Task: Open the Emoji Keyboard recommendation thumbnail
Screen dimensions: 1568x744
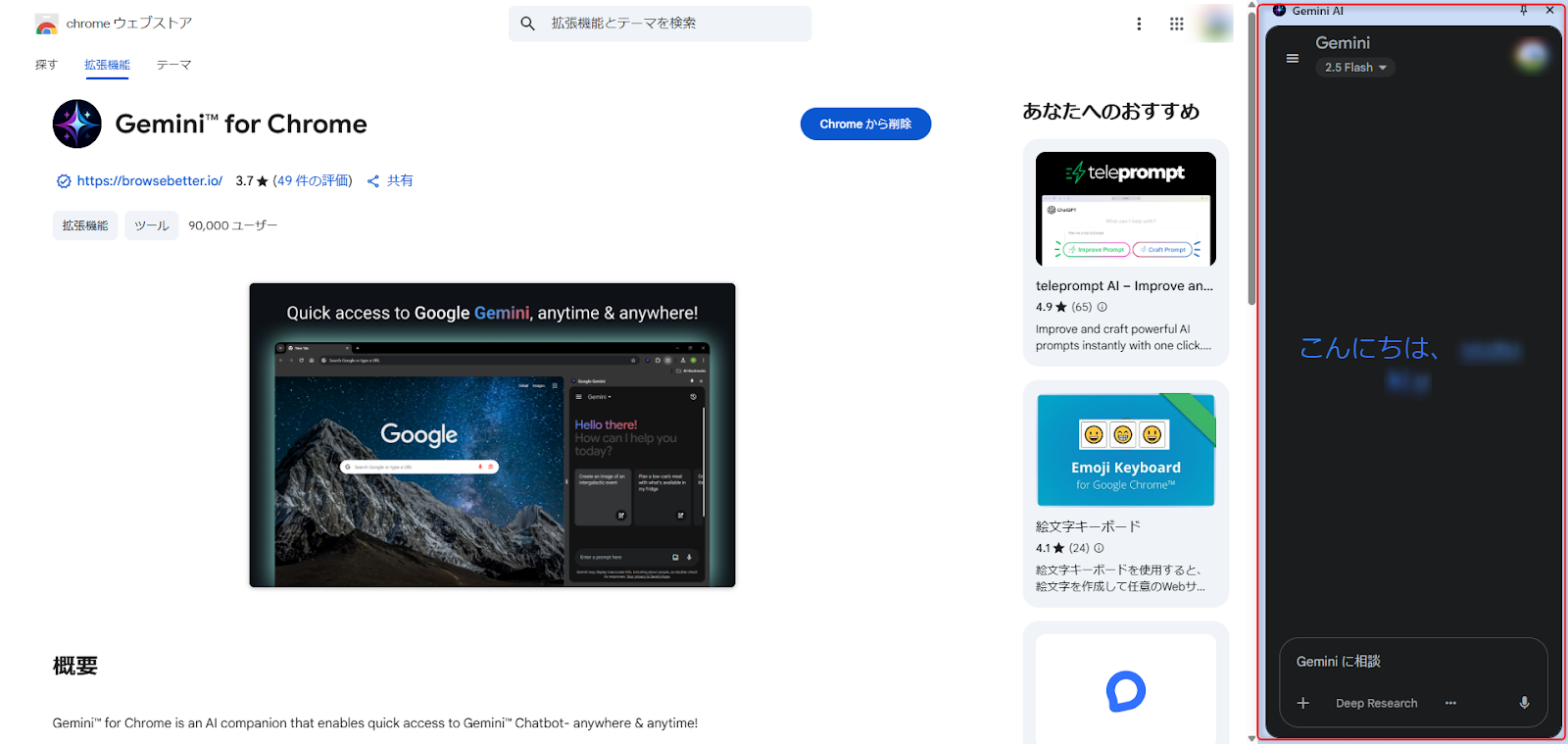Action: pyautogui.click(x=1126, y=450)
